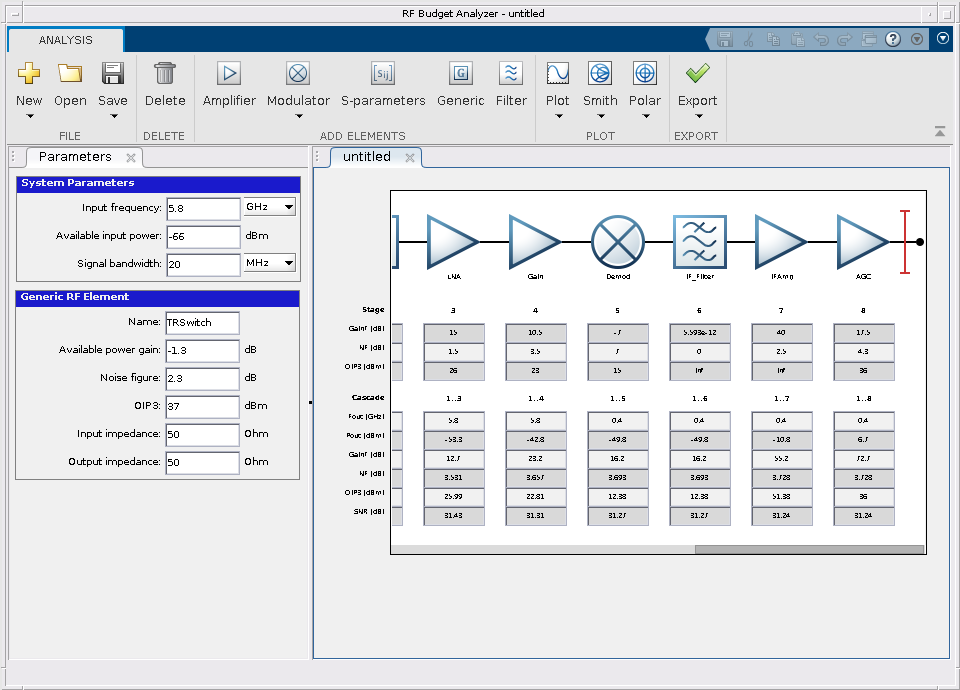Click the canvas horizontal scrollbar
Viewport: 960px width, 690px height.
tap(809, 548)
